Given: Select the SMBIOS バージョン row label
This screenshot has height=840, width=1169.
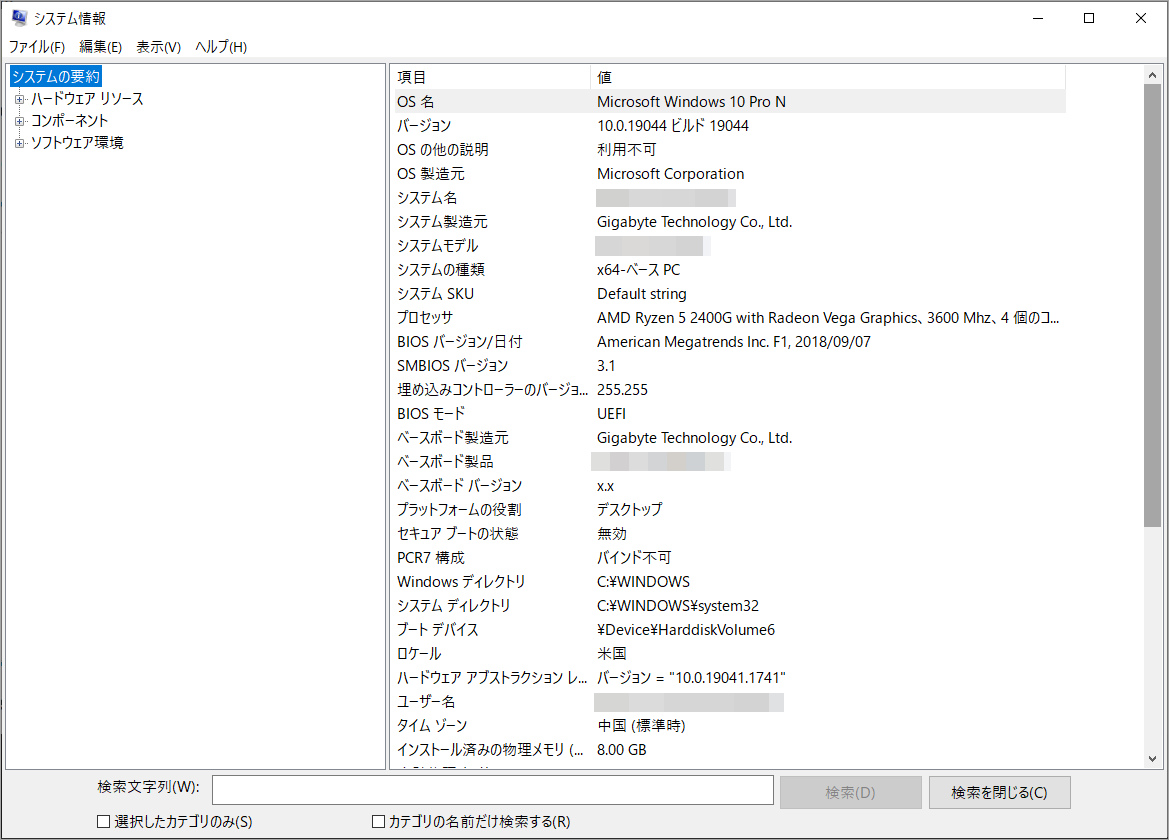Looking at the screenshot, I should click(x=453, y=366).
